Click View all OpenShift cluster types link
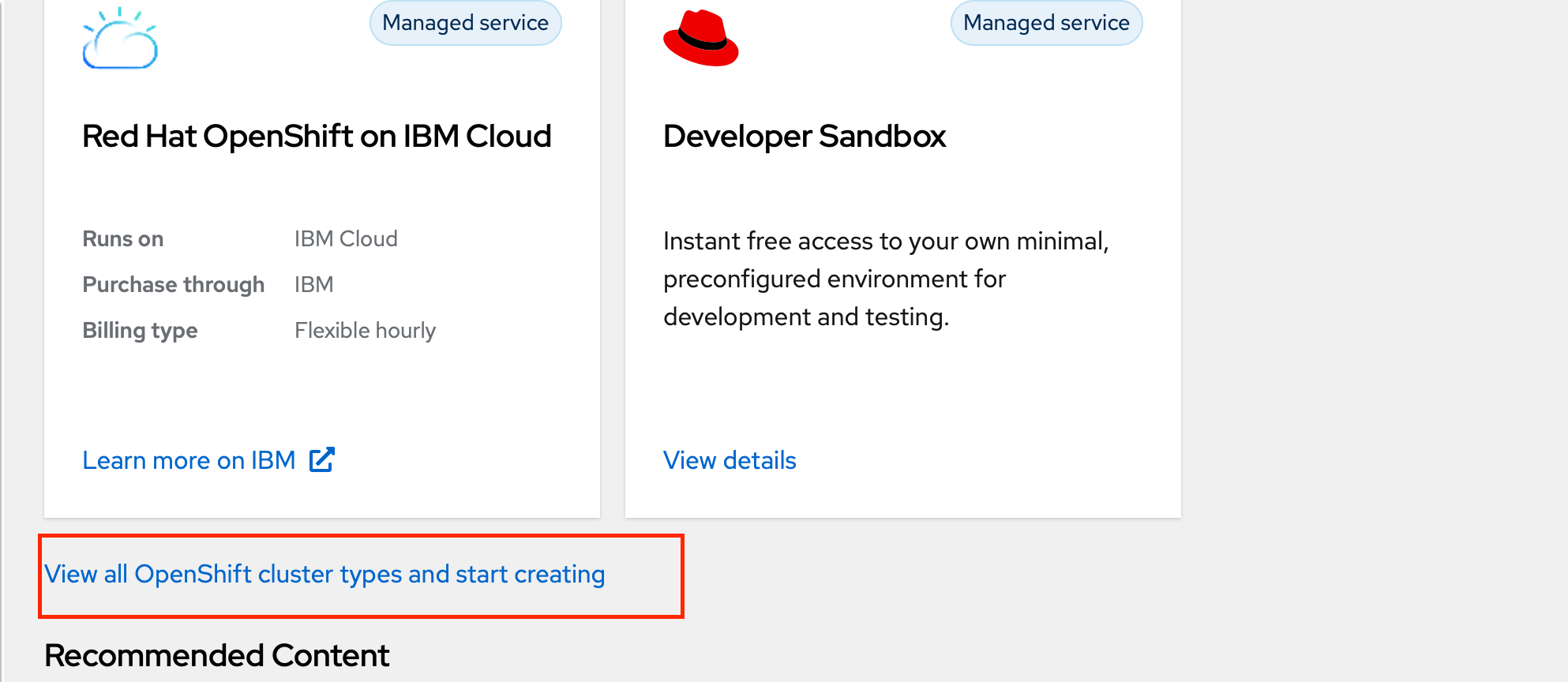 [324, 574]
